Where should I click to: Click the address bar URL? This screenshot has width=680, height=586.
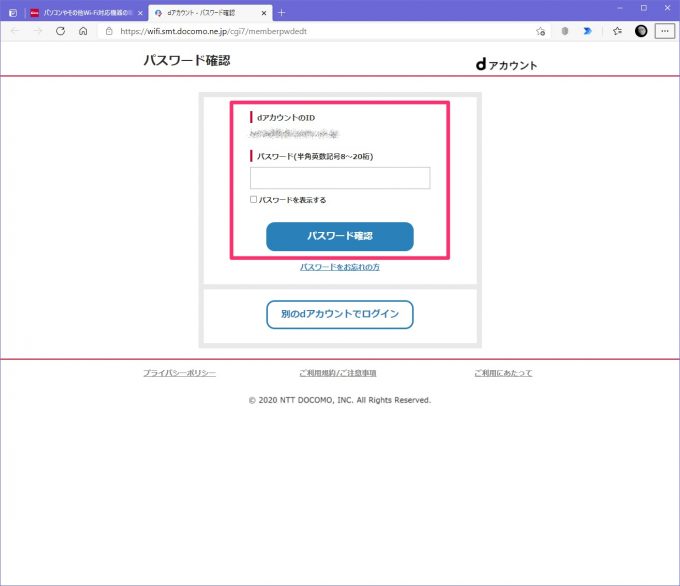(213, 31)
